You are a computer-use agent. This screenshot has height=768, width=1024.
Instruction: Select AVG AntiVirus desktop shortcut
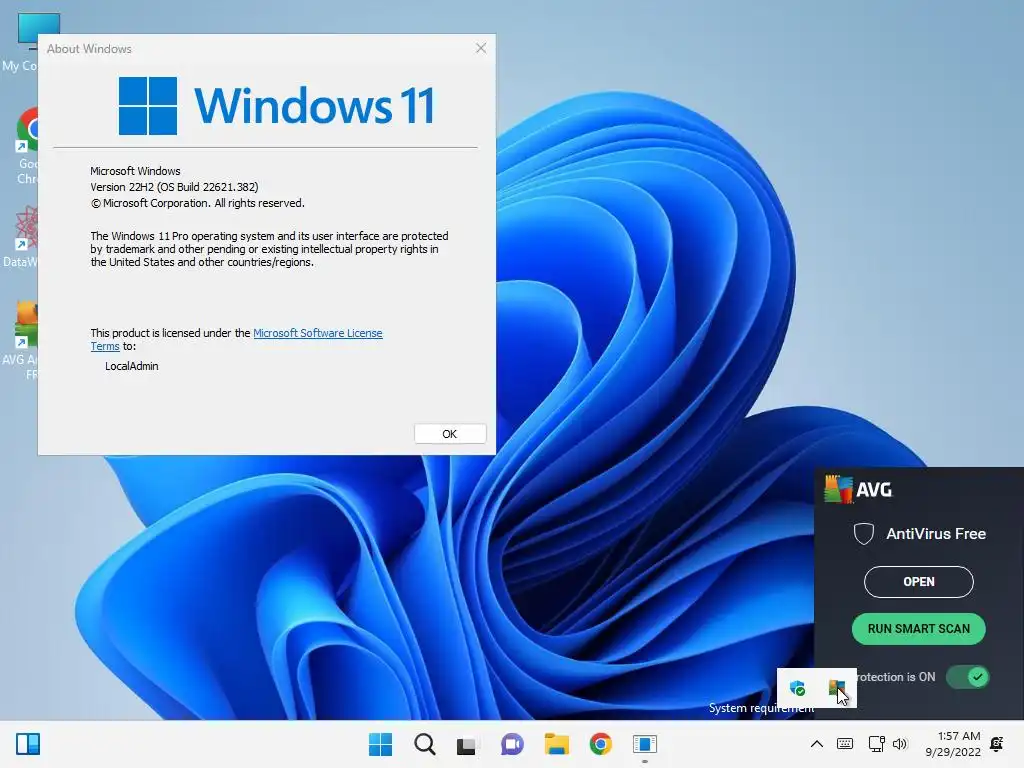[20, 340]
